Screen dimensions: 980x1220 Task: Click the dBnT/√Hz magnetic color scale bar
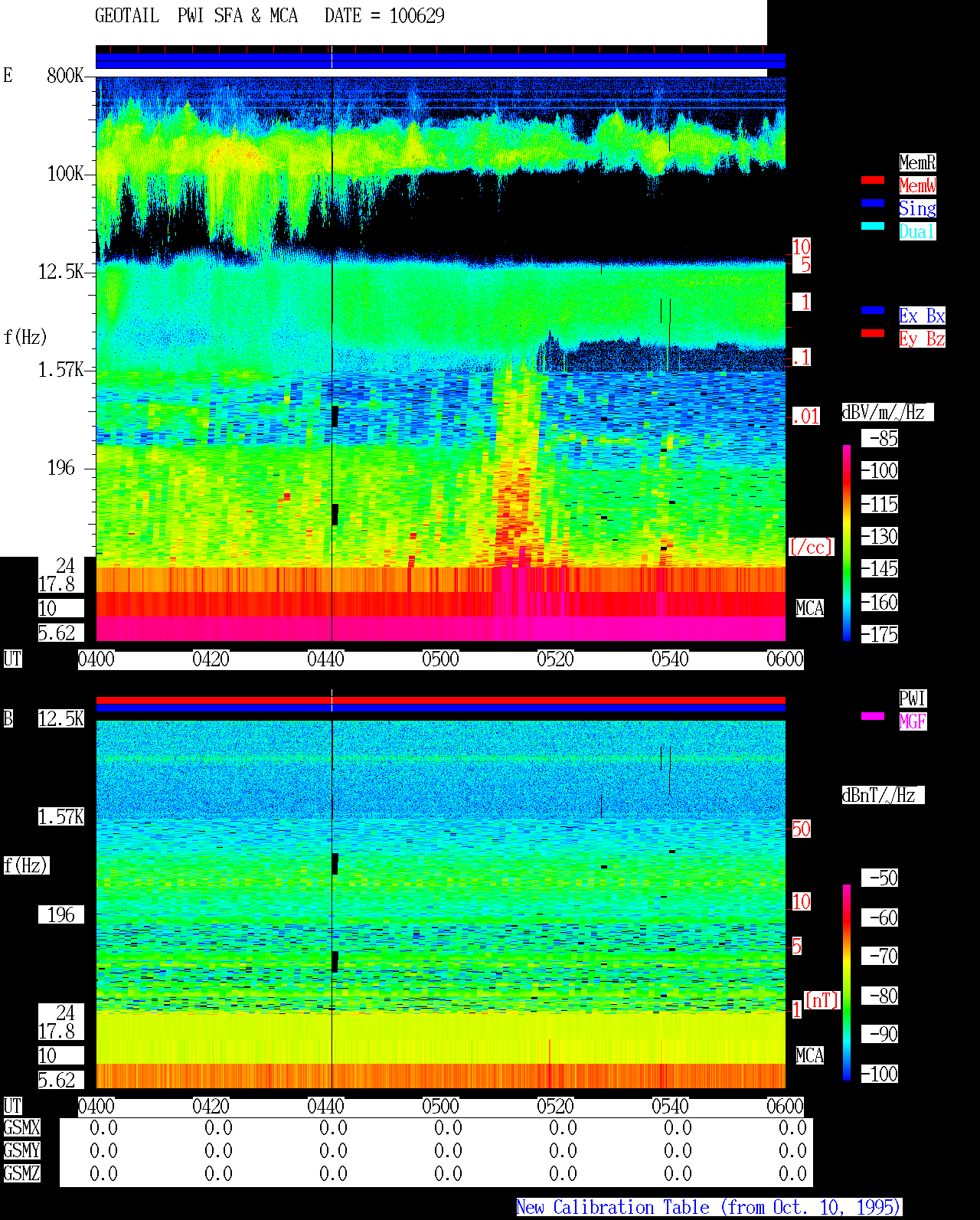click(x=847, y=983)
